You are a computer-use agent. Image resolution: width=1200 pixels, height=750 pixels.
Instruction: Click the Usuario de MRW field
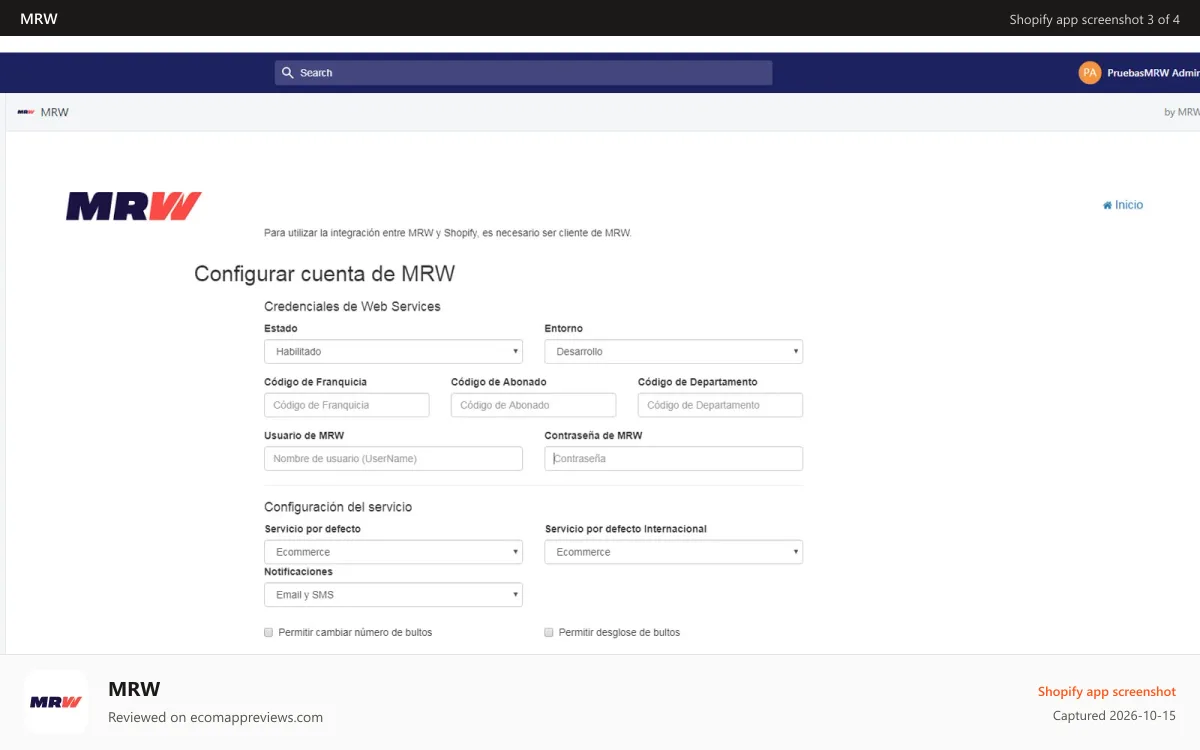point(393,459)
